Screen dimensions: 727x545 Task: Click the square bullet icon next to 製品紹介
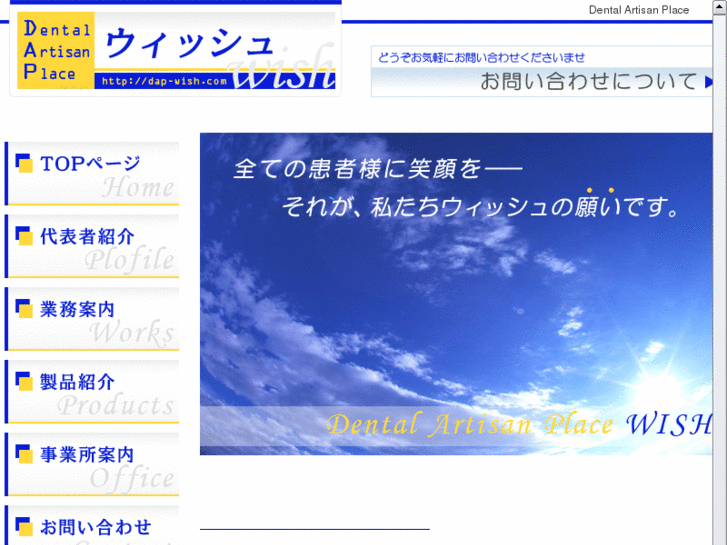(24, 381)
